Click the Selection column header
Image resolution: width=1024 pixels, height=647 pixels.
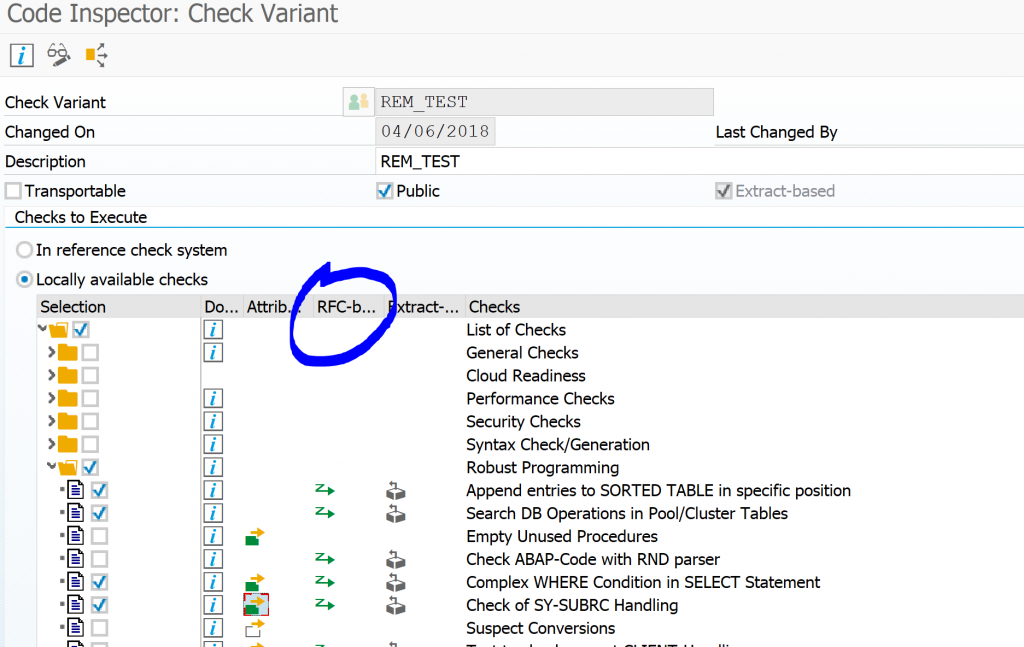click(73, 307)
